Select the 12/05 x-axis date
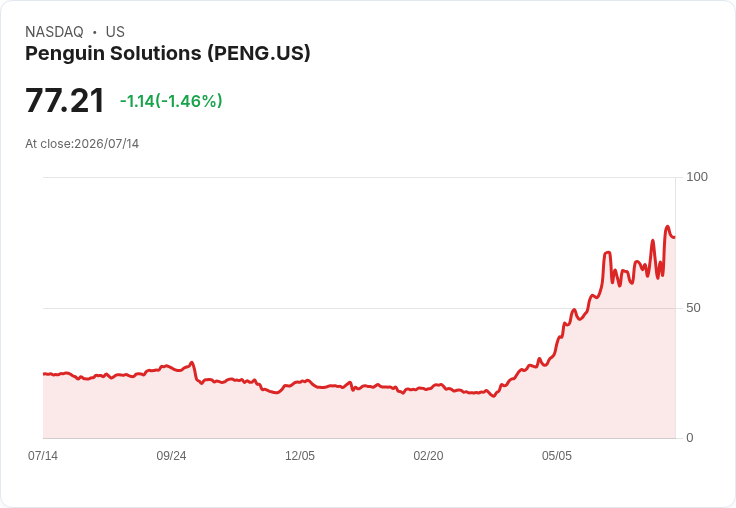Viewport: 736px width, 508px height. pyautogui.click(x=300, y=456)
